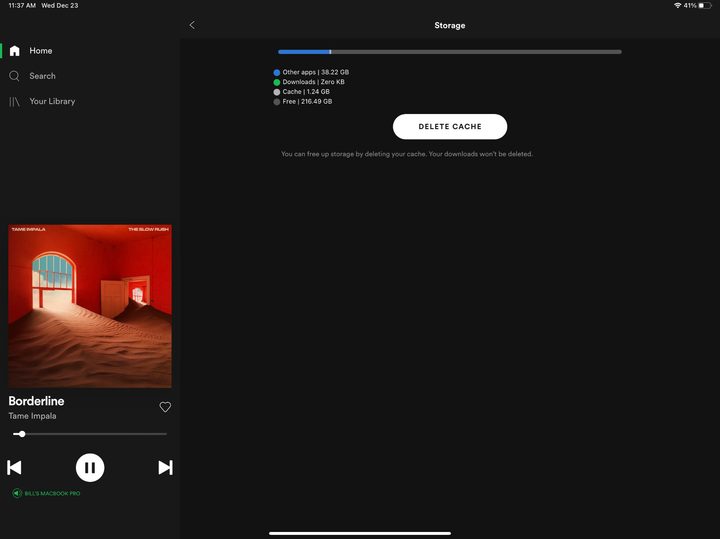Screen dimensions: 720x539
Task: Click the speaker connect device icon
Action: tap(17, 494)
